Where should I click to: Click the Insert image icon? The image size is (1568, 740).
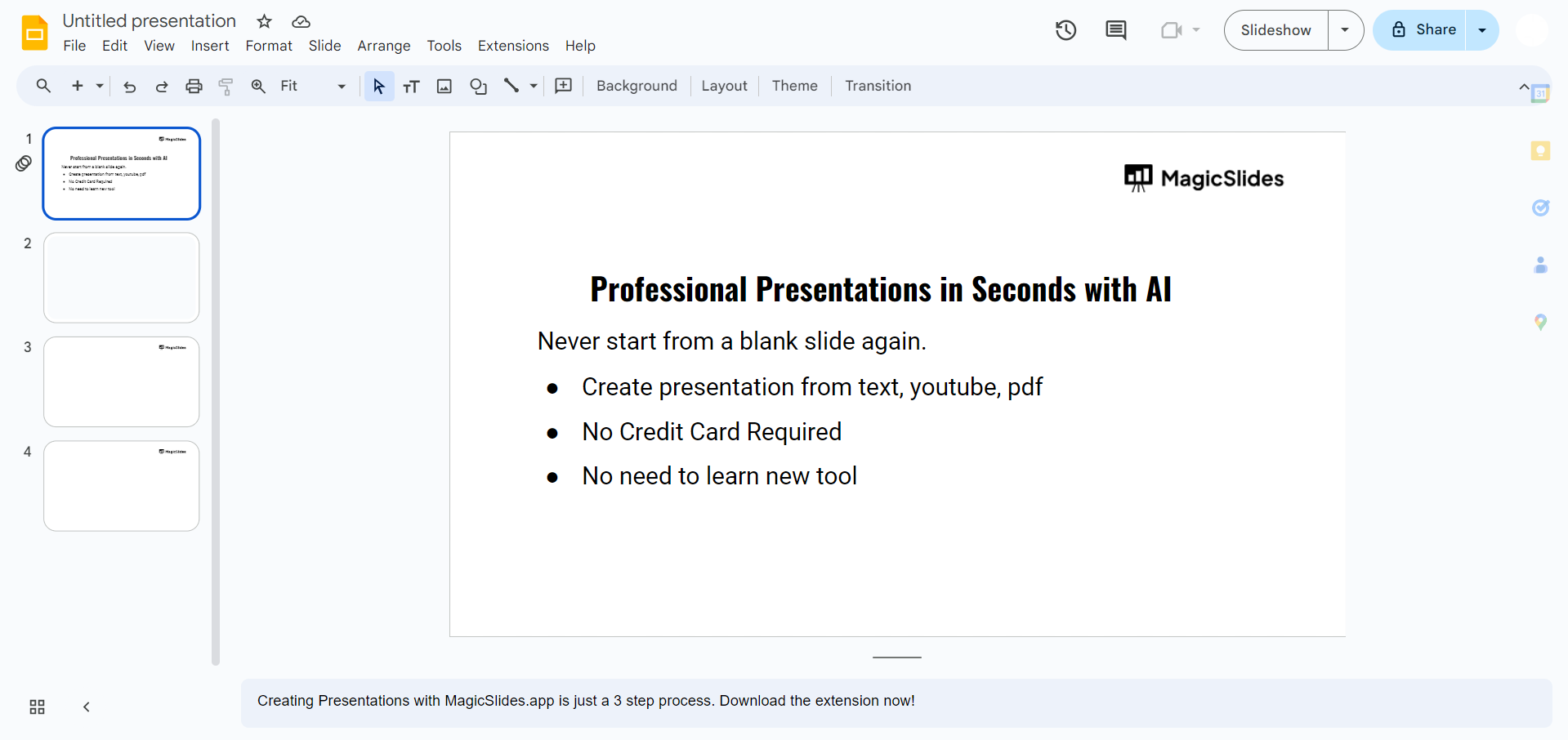444,87
